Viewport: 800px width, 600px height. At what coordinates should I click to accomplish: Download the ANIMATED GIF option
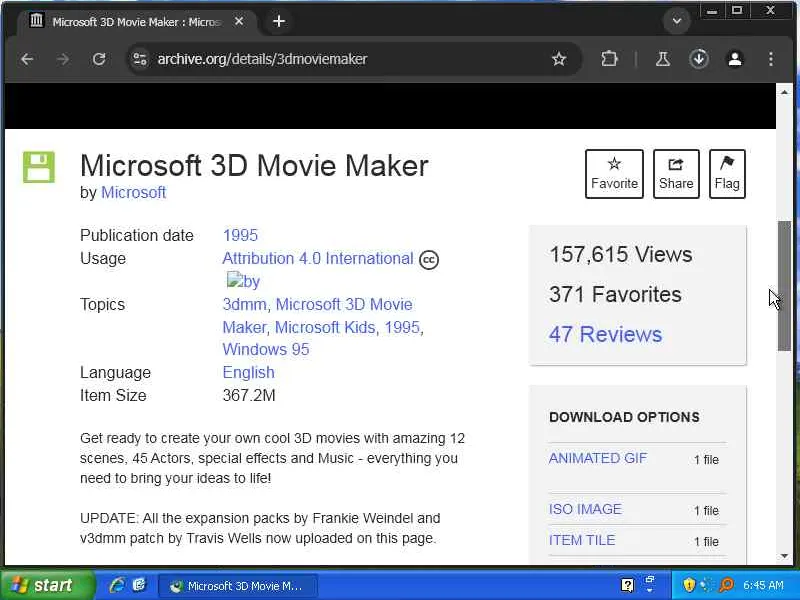(x=598, y=458)
